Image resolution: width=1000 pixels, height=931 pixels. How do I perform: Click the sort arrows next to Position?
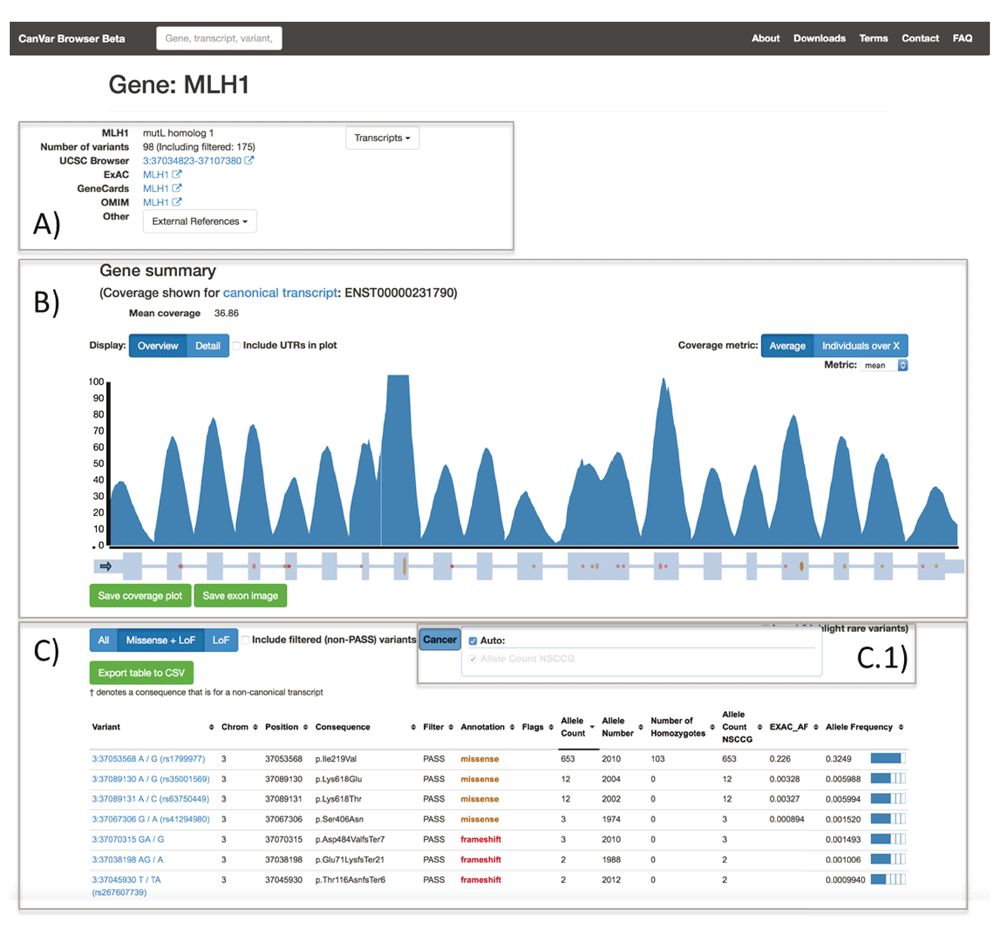point(305,727)
